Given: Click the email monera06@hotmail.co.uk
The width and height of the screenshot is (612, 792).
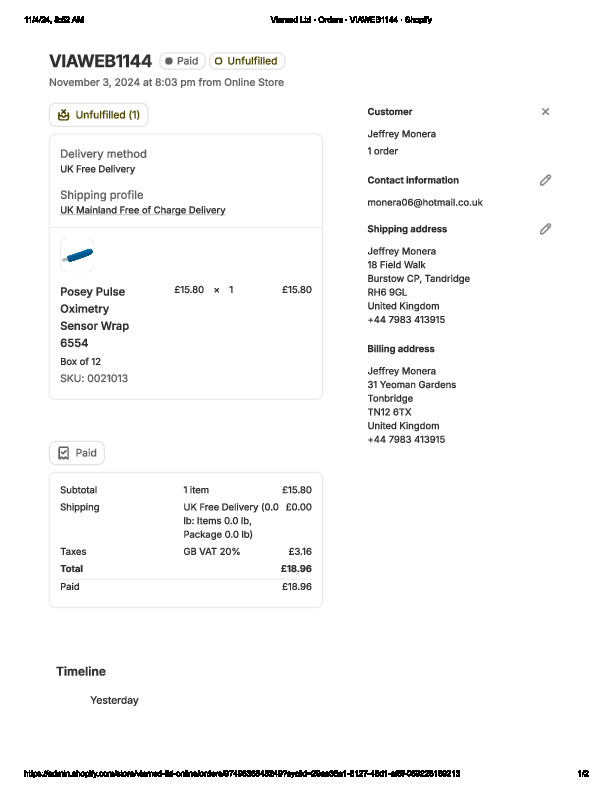Looking at the screenshot, I should tap(425, 202).
